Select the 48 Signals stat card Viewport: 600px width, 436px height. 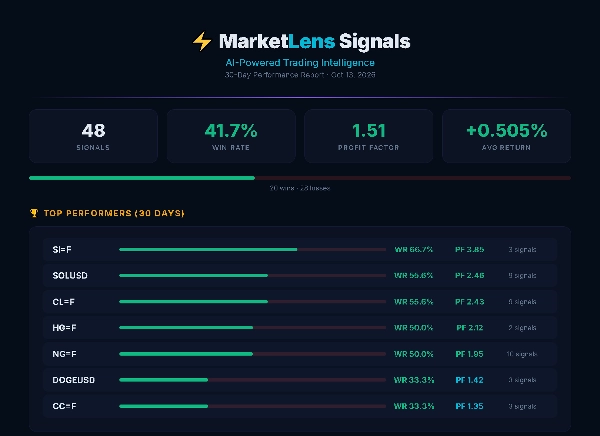(x=93, y=136)
